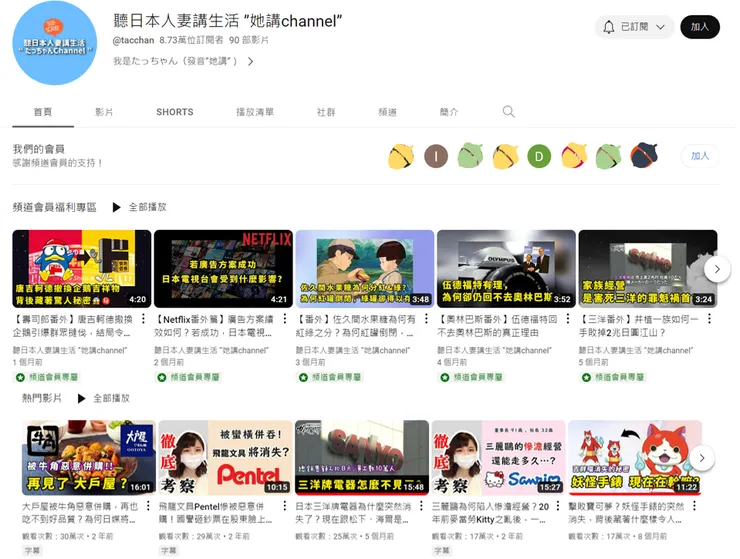The height and width of the screenshot is (559, 740).
Task: Show next popular videos arrow
Action: (702, 457)
